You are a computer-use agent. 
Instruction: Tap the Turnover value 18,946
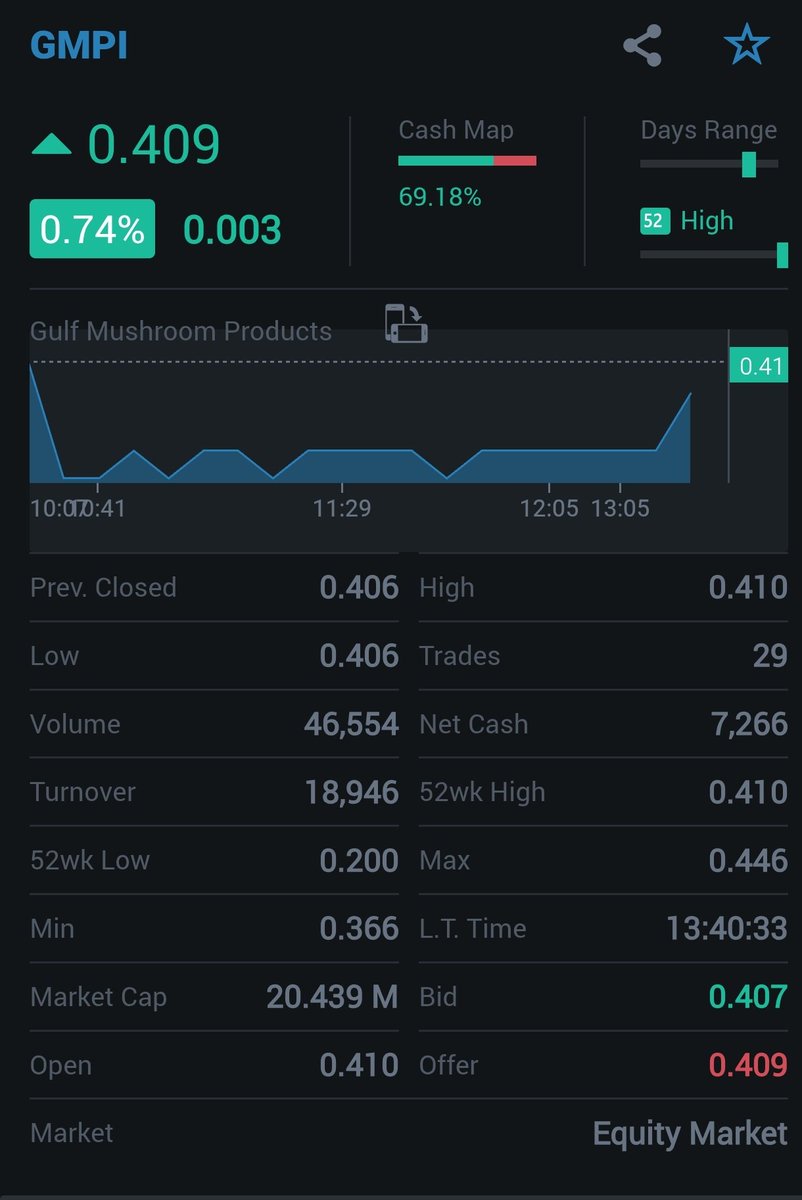[x=352, y=792]
